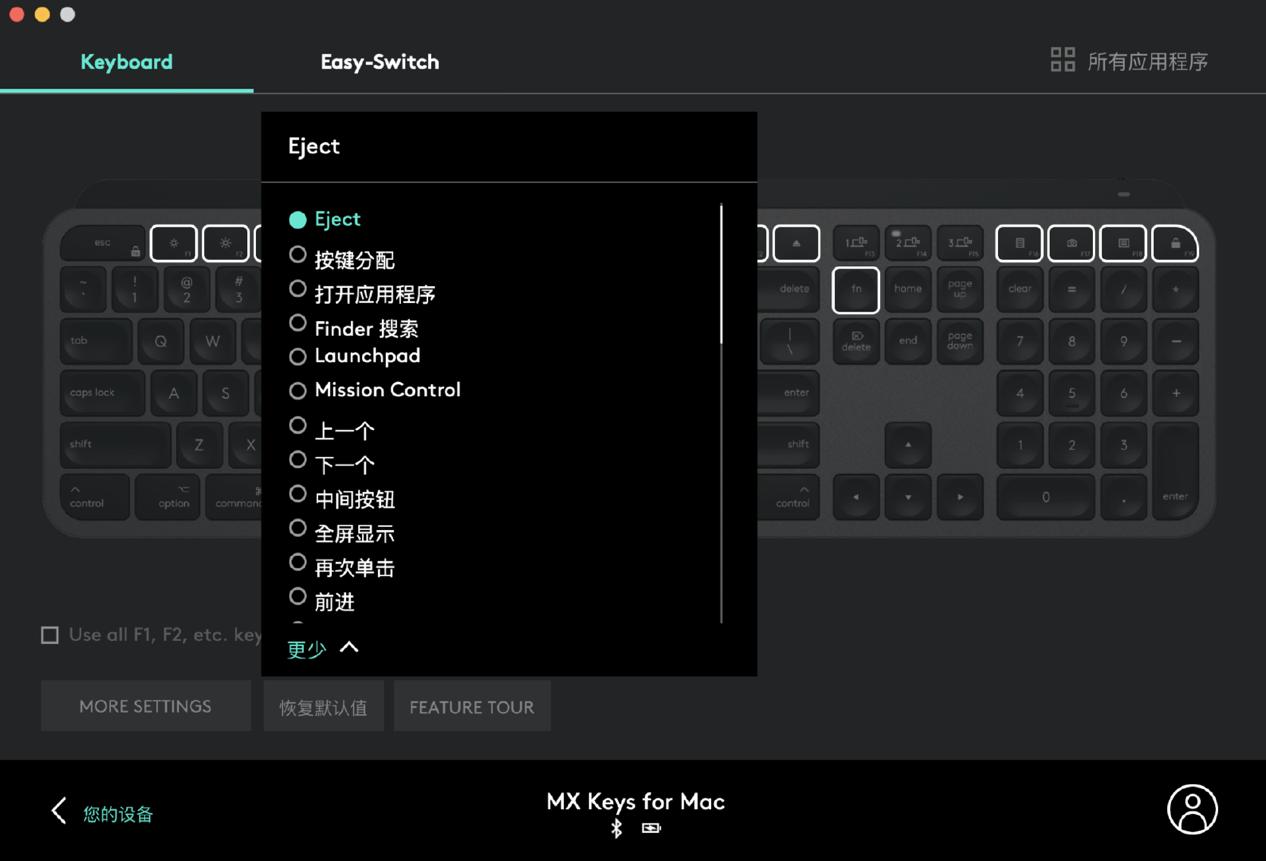Click the battery status icon

pos(651,828)
